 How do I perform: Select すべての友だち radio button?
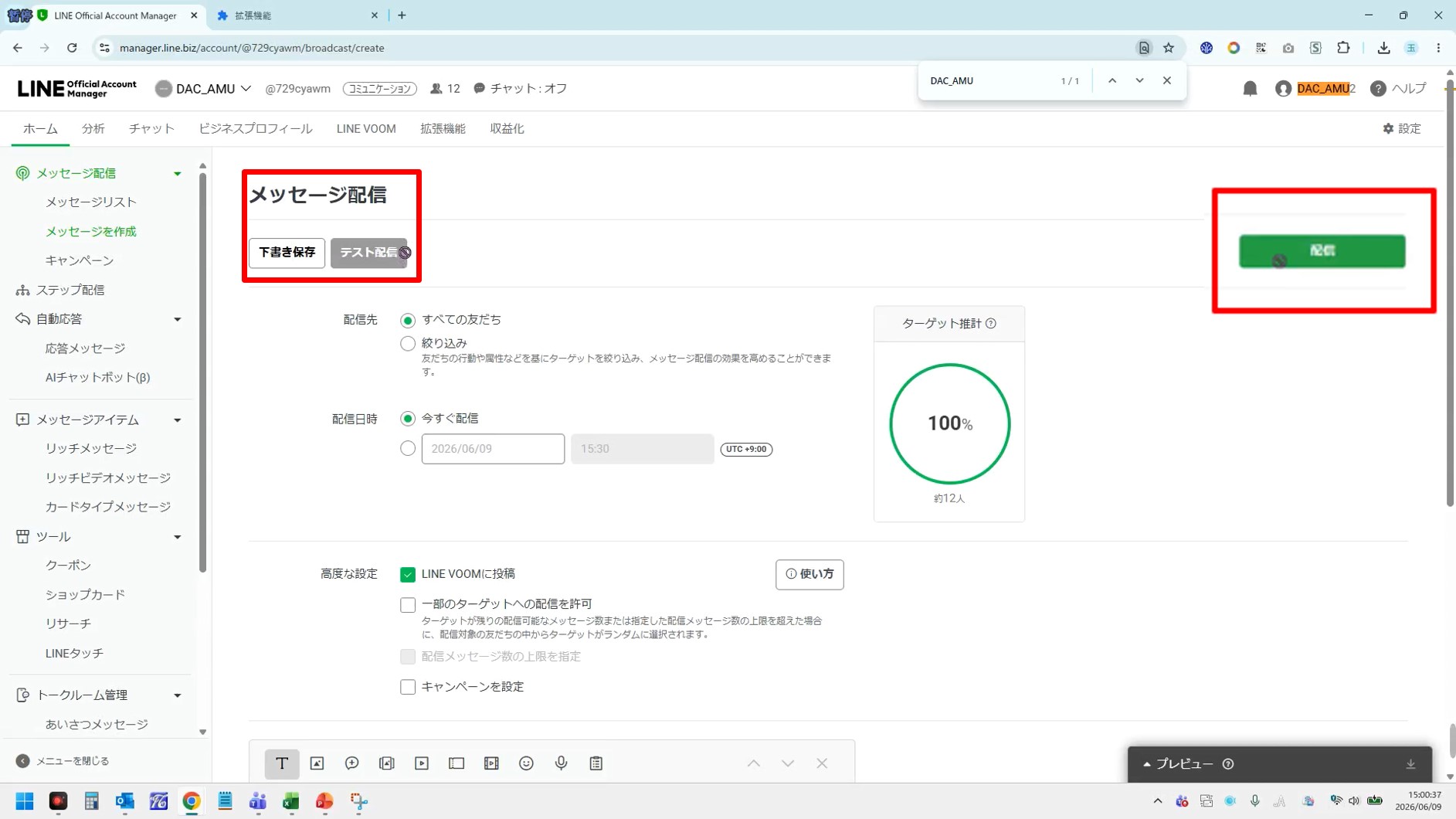tap(408, 321)
